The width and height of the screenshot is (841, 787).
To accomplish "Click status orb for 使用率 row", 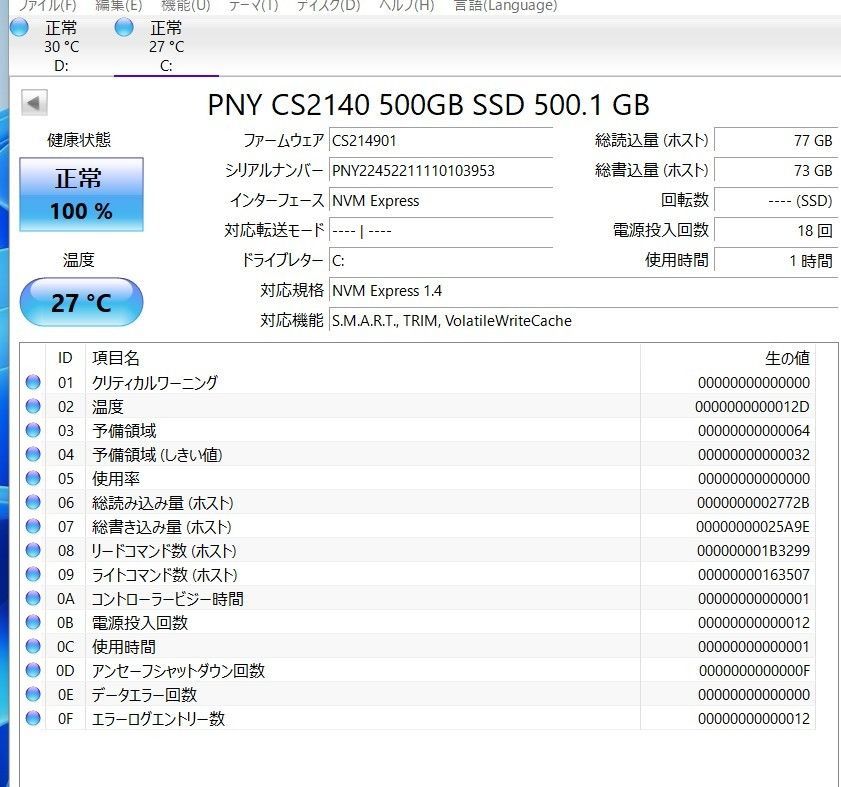I will [x=33, y=478].
